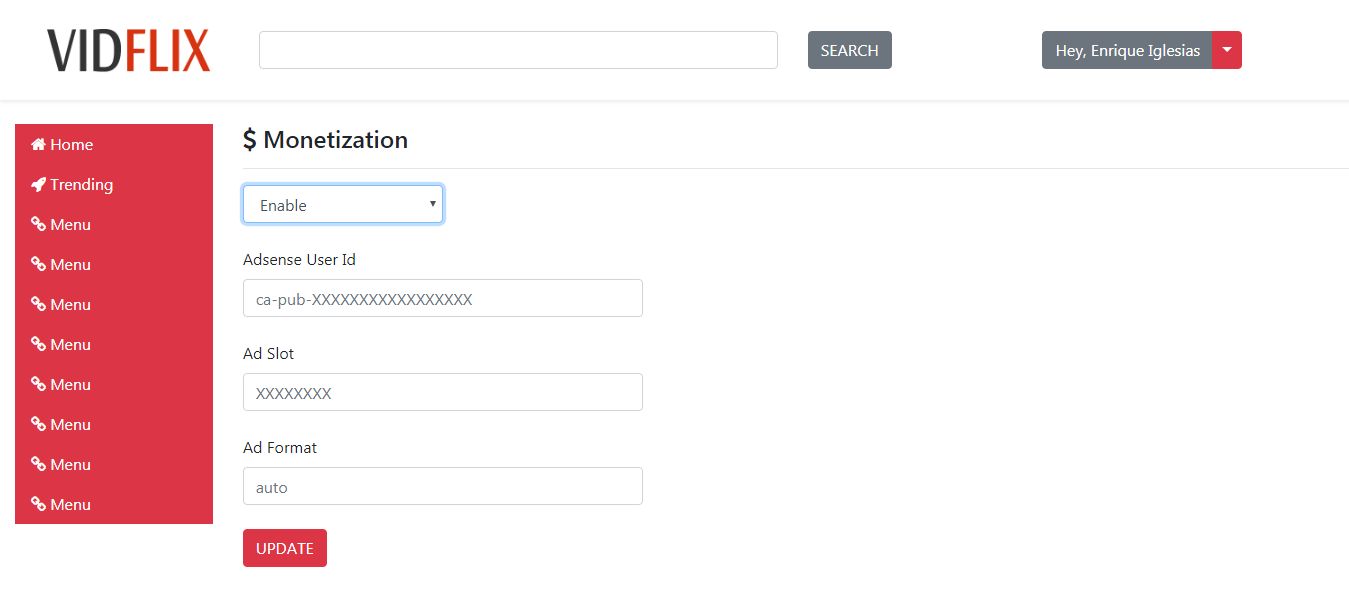Click the dollar sign Monetization icon
The image size is (1349, 609).
[250, 140]
